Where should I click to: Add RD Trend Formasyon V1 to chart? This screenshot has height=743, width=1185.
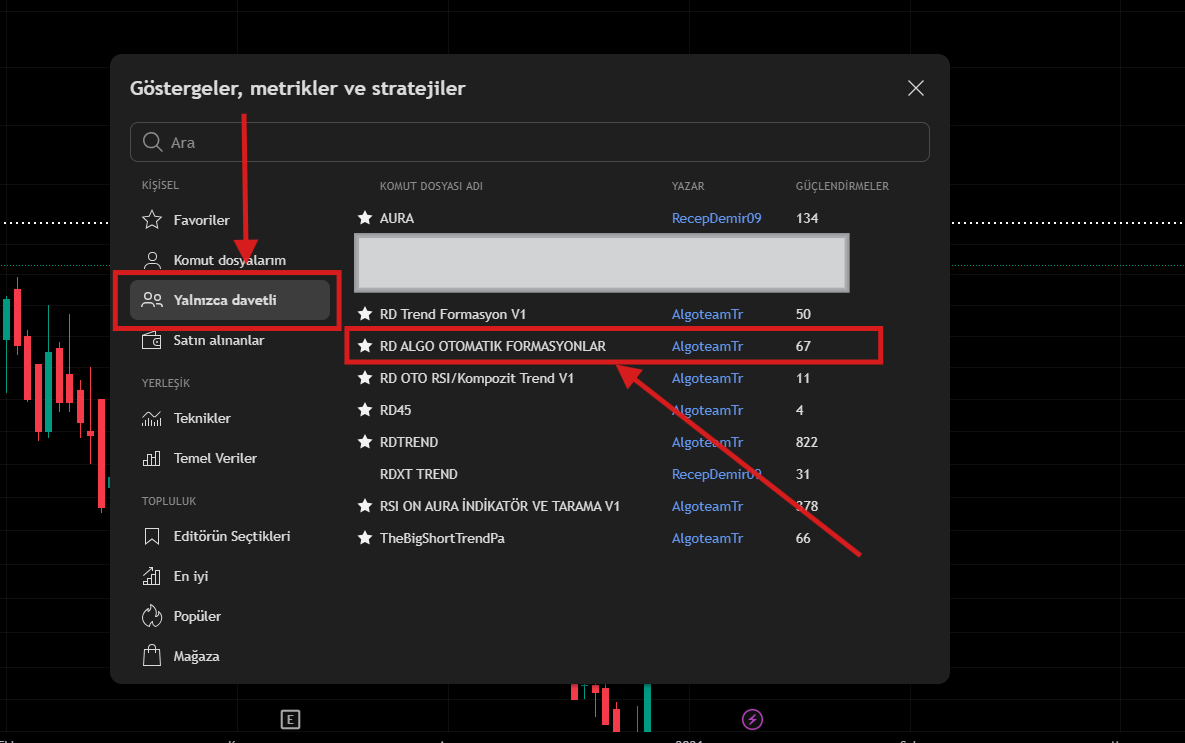point(453,314)
